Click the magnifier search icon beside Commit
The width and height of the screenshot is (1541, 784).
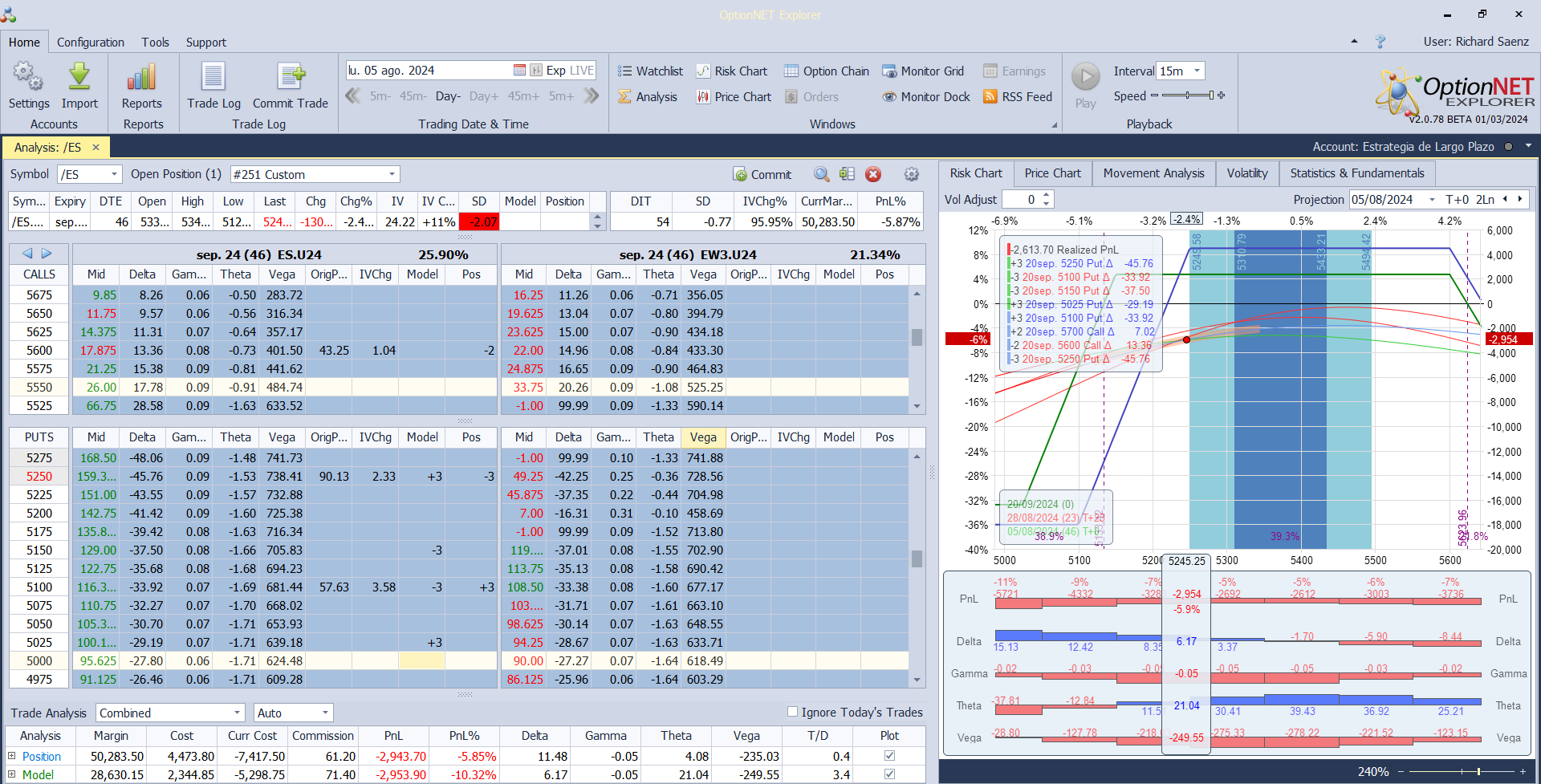[821, 174]
